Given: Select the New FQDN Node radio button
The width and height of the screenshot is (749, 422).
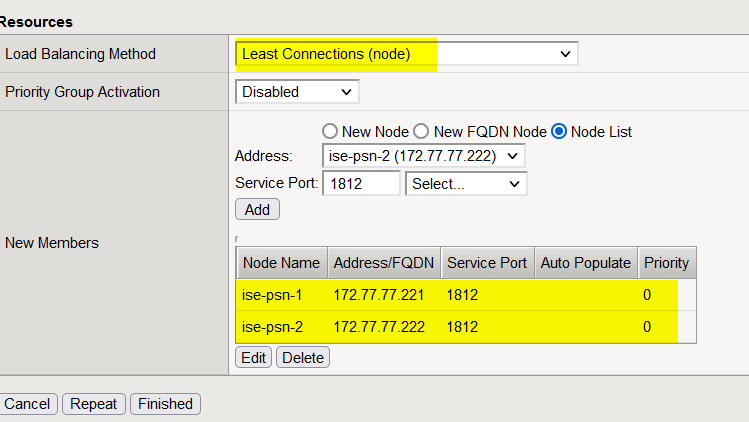Looking at the screenshot, I should [x=421, y=131].
